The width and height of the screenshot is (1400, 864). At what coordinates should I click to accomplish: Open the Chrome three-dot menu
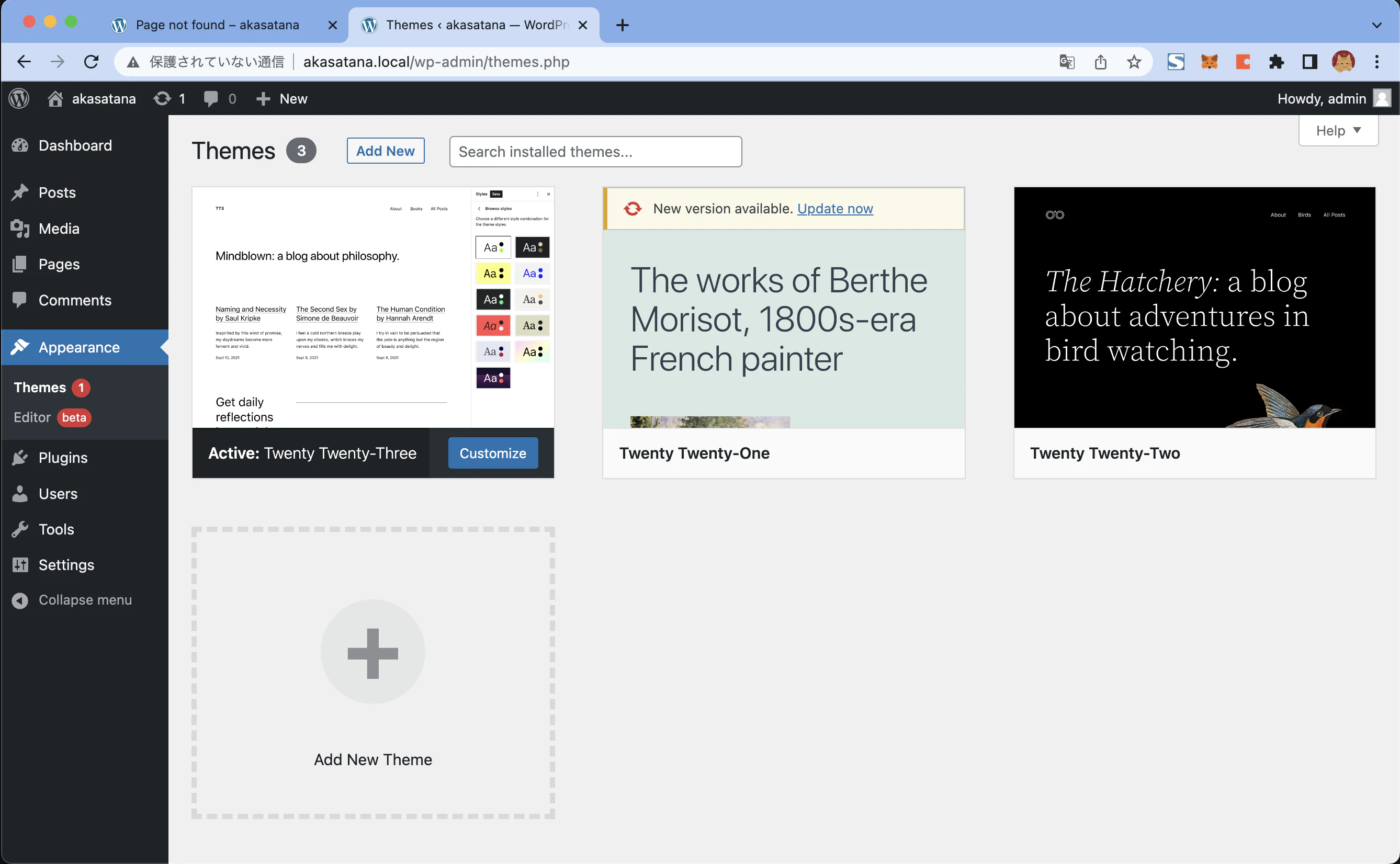(x=1376, y=62)
